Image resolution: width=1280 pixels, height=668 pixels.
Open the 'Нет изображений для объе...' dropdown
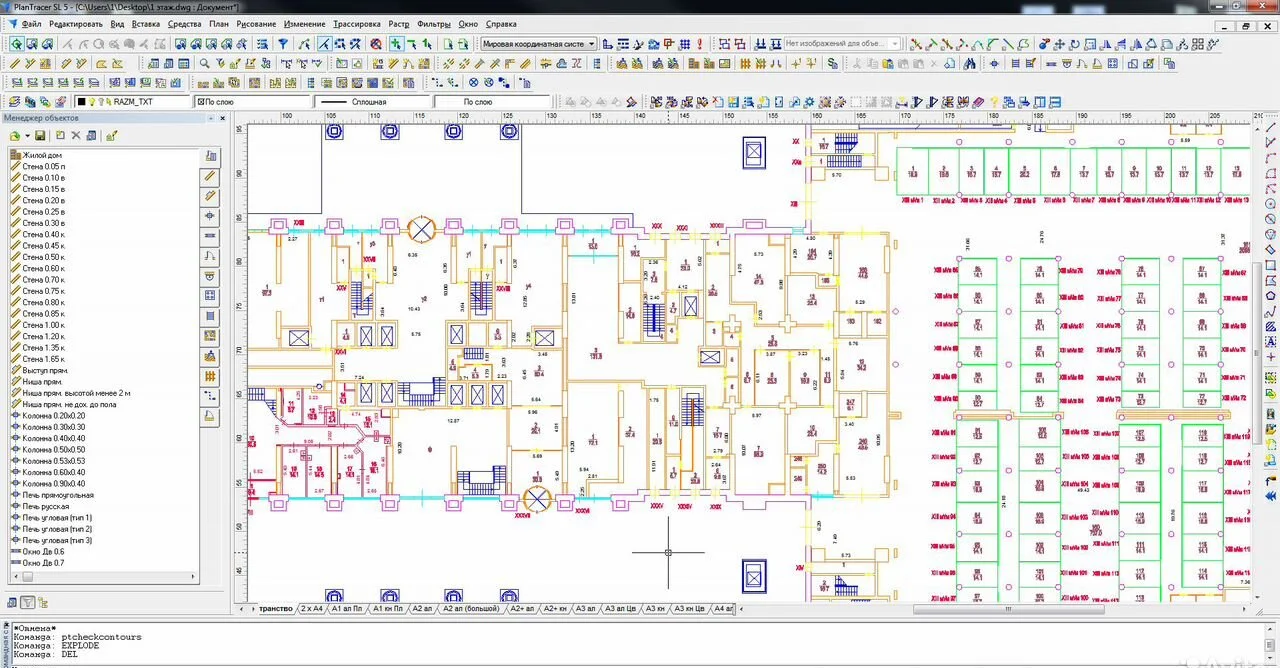coord(842,44)
